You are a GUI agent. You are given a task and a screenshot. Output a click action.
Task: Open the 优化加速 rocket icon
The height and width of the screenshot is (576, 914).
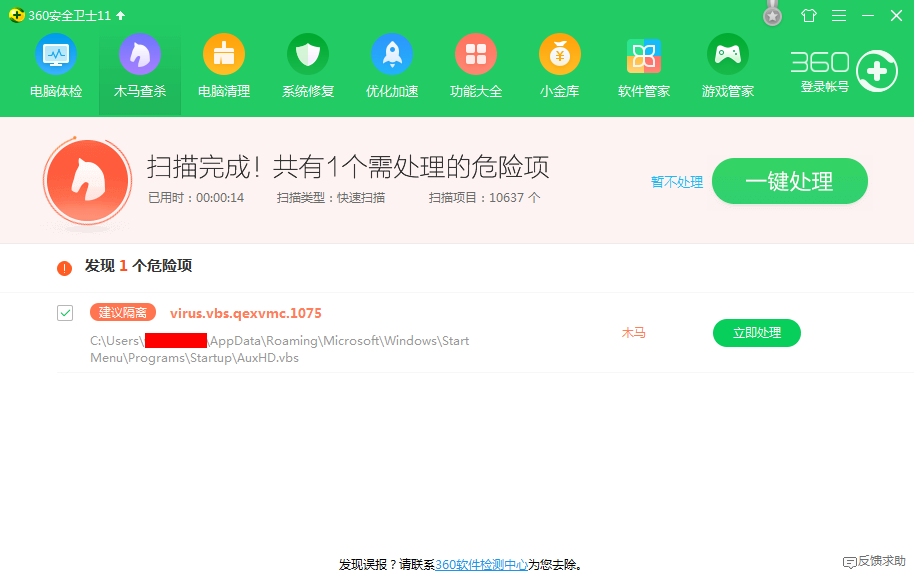(392, 55)
